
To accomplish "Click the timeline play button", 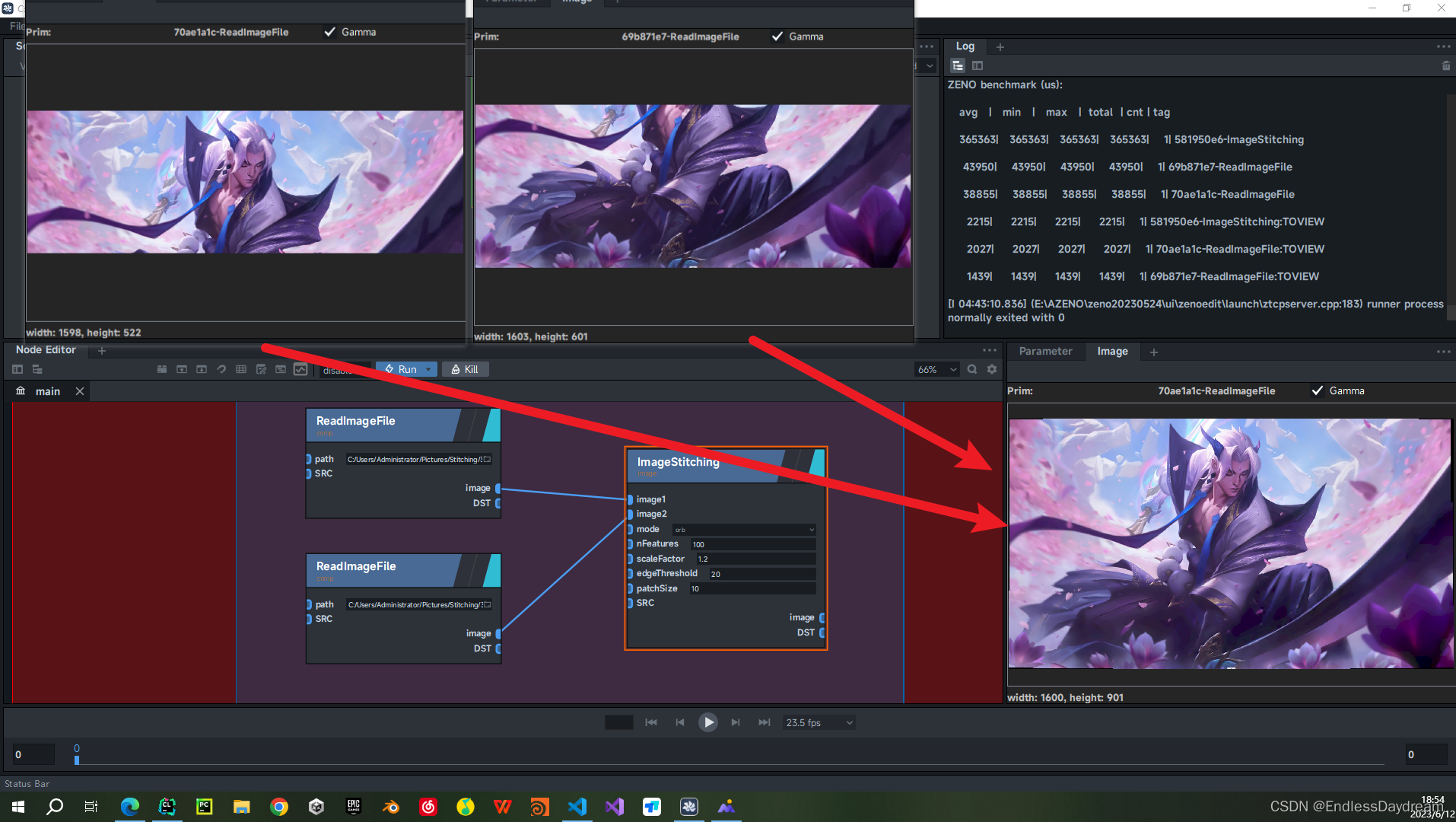I will [x=707, y=722].
